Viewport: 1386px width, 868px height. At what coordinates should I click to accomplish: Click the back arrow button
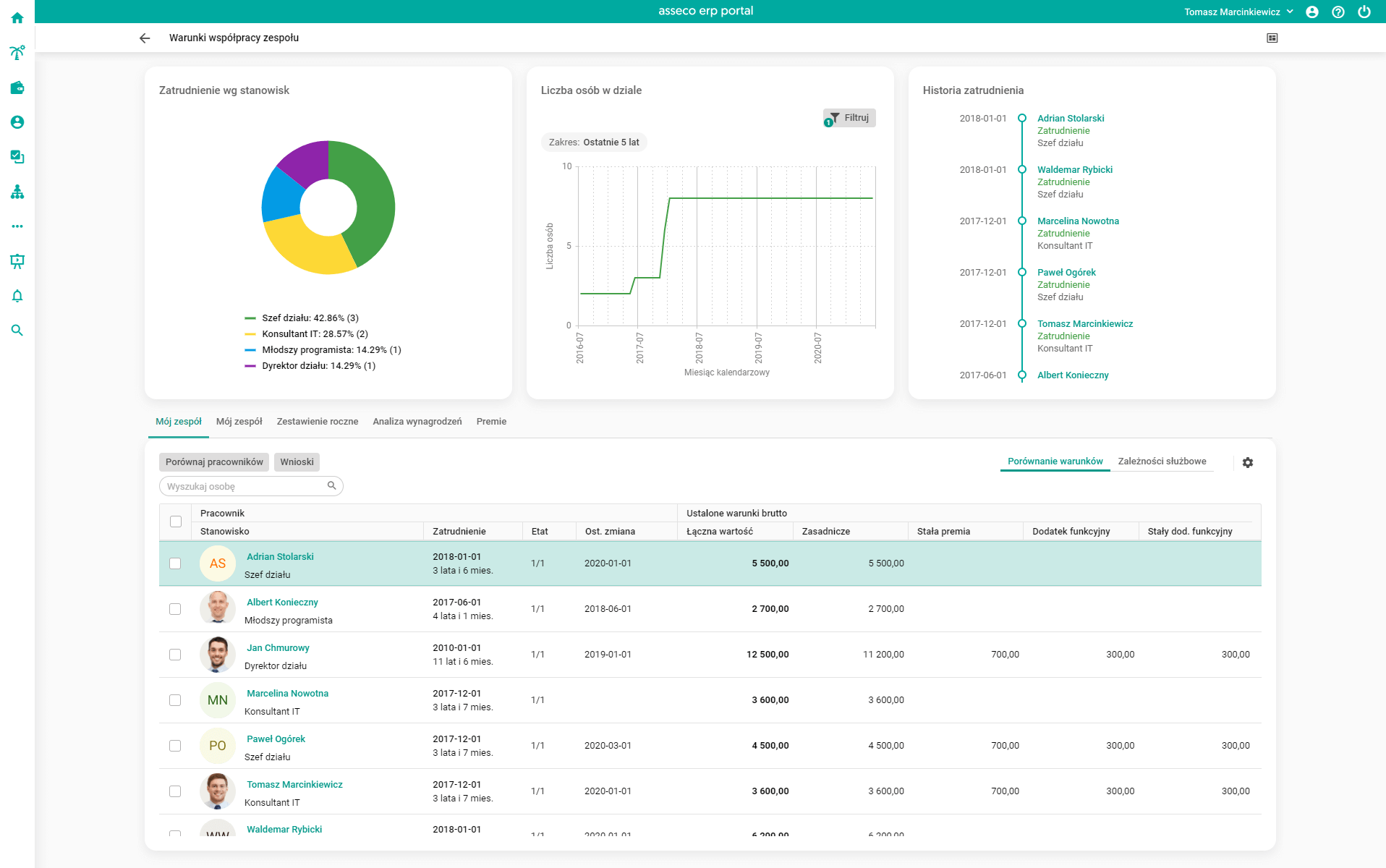(145, 38)
